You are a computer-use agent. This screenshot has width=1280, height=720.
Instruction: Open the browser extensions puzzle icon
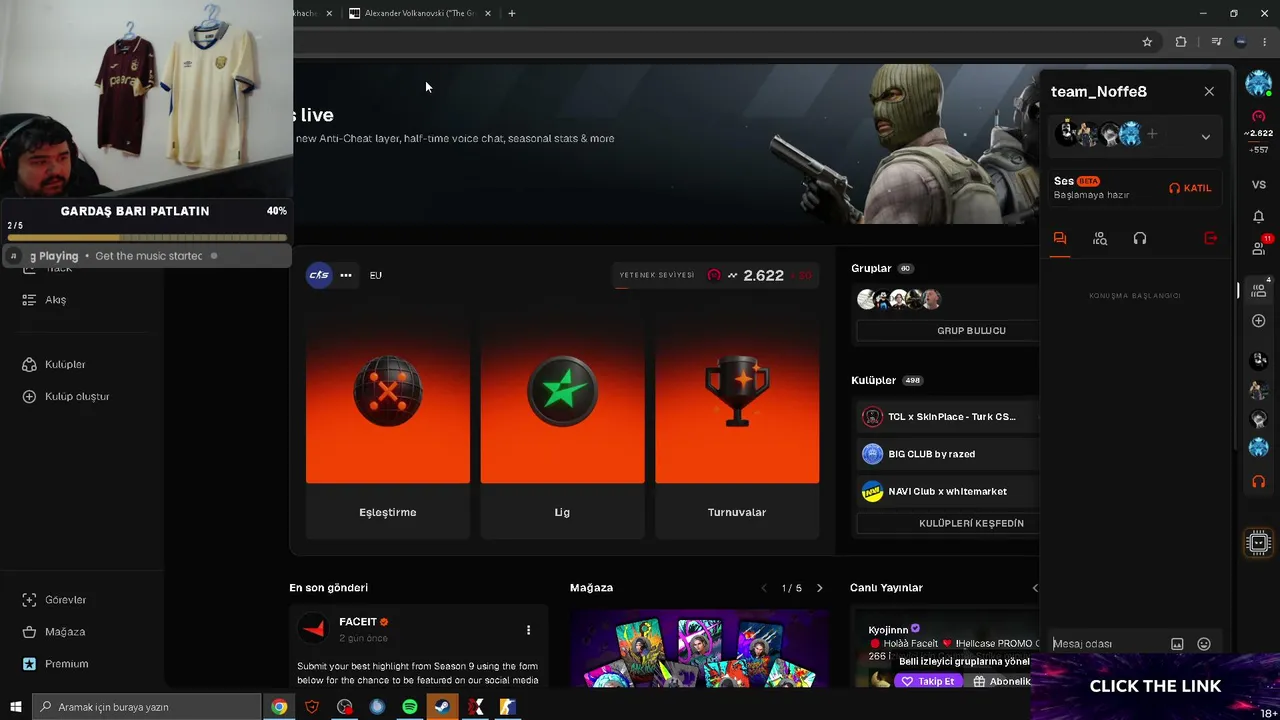coord(1181,42)
